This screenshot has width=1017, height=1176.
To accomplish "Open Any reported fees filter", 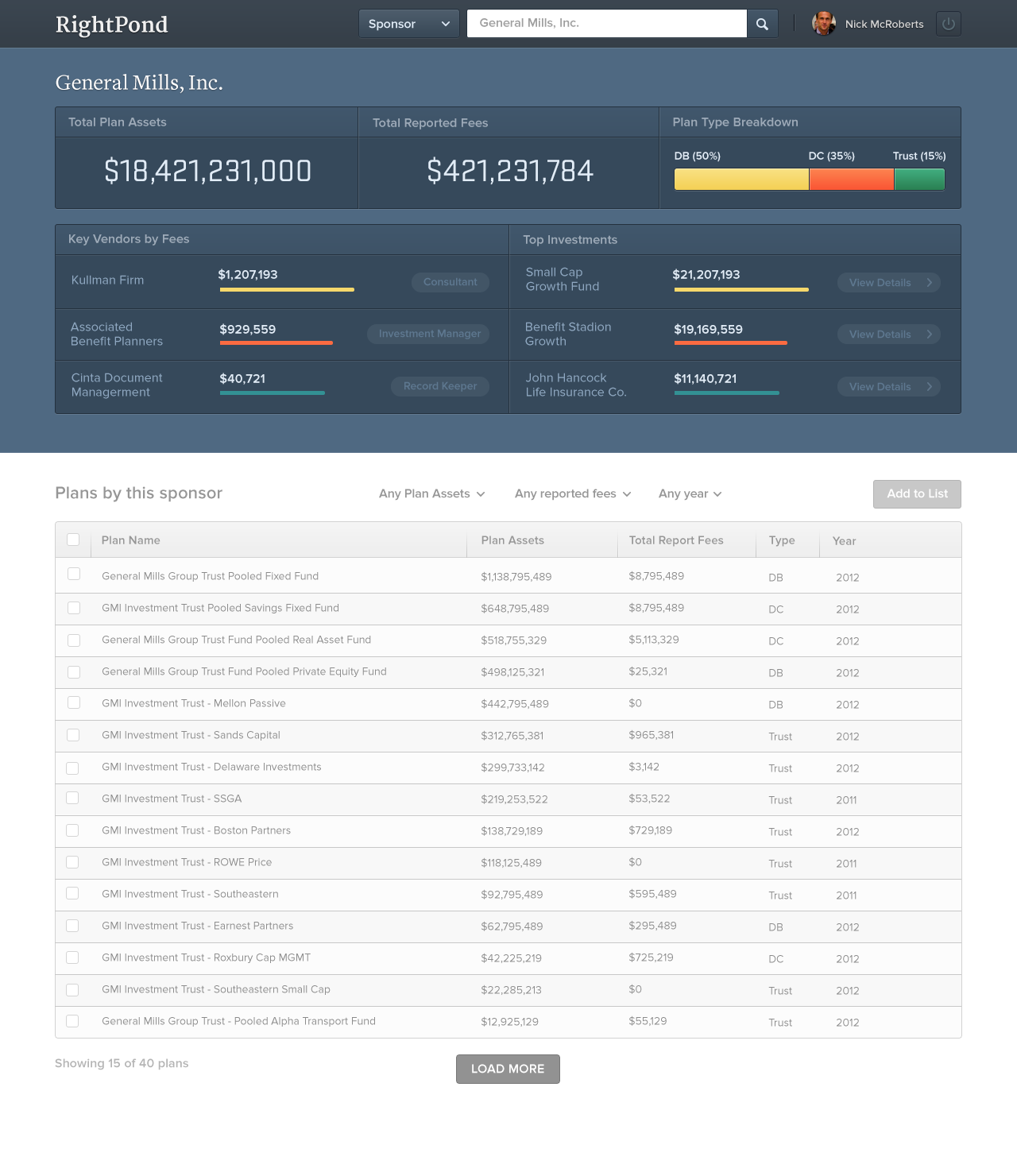I will click(573, 494).
